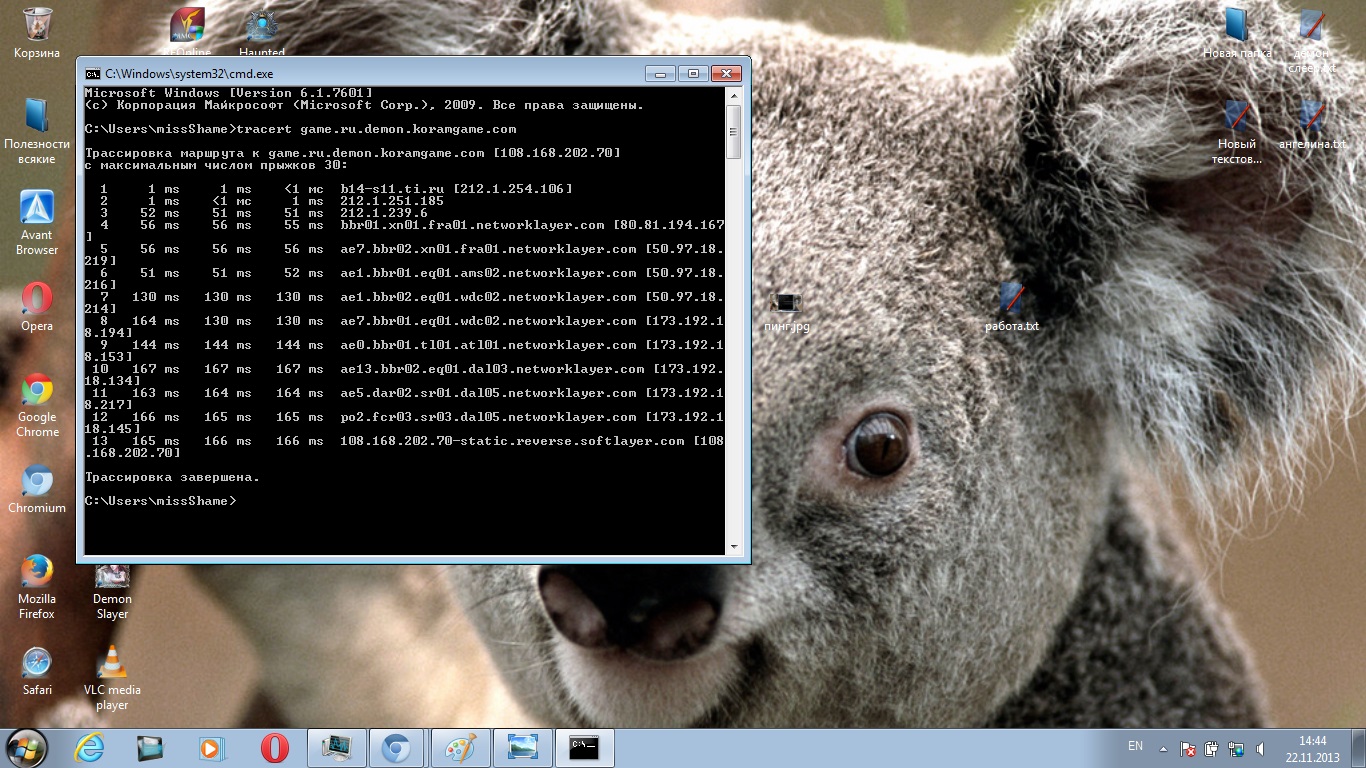Click the Трассировка завершена. line
Image resolution: width=1366 pixels, height=768 pixels.
pos(172,477)
